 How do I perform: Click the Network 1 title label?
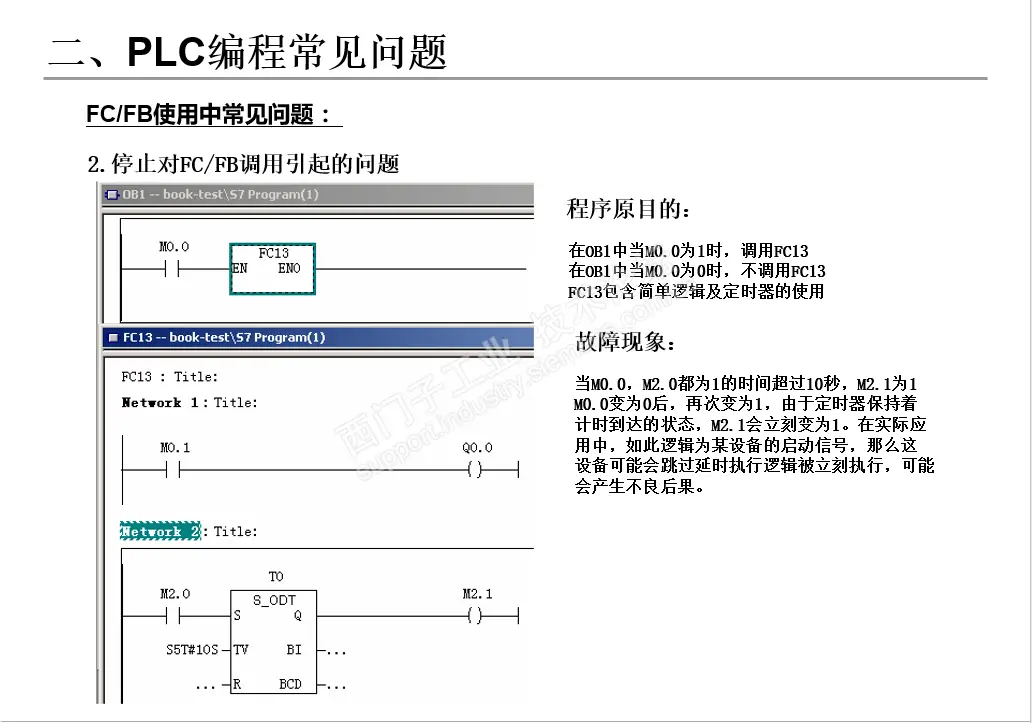point(190,403)
